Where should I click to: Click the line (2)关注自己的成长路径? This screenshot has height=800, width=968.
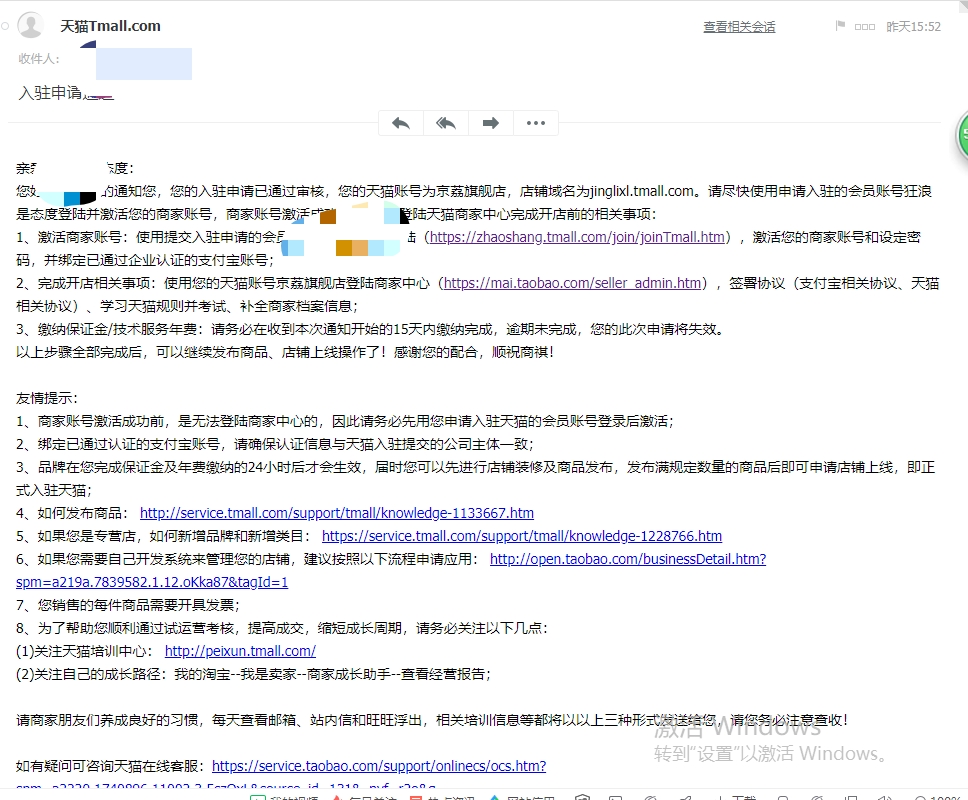tap(253, 674)
